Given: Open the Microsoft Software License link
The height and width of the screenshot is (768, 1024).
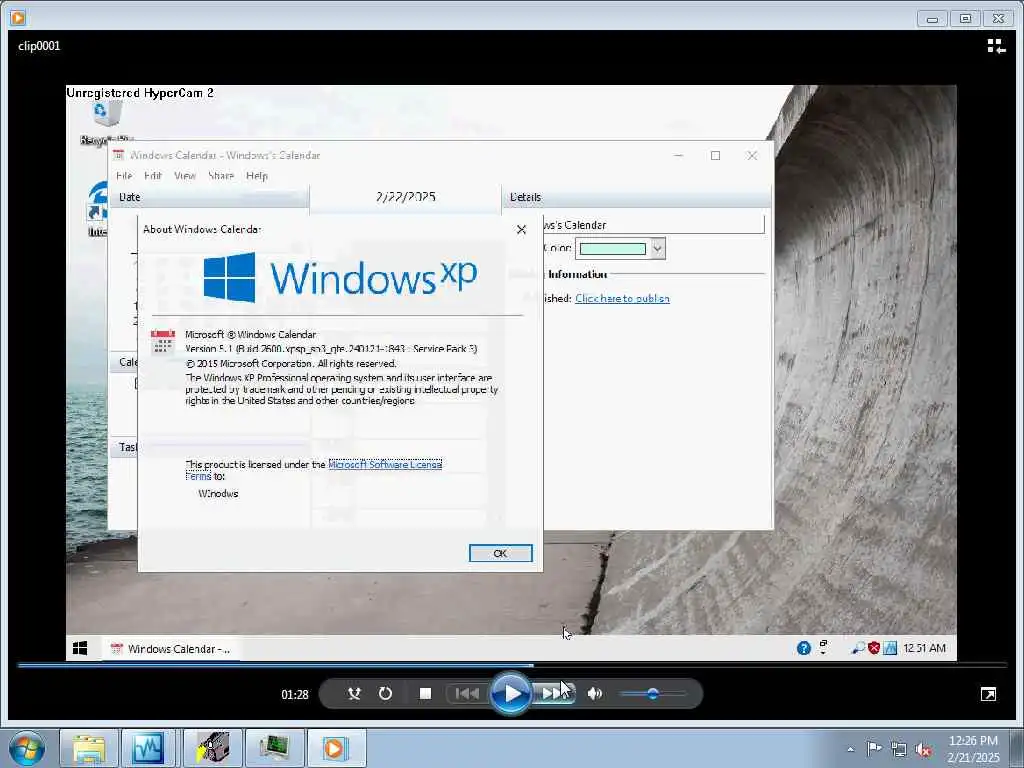Looking at the screenshot, I should click(x=385, y=464).
